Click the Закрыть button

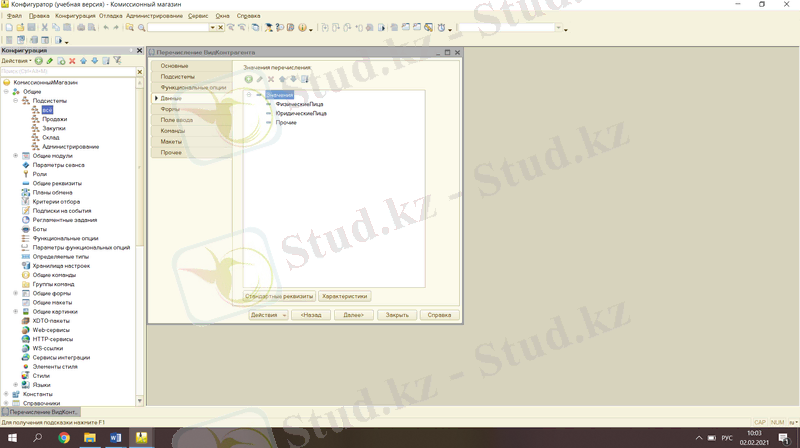[x=397, y=315]
